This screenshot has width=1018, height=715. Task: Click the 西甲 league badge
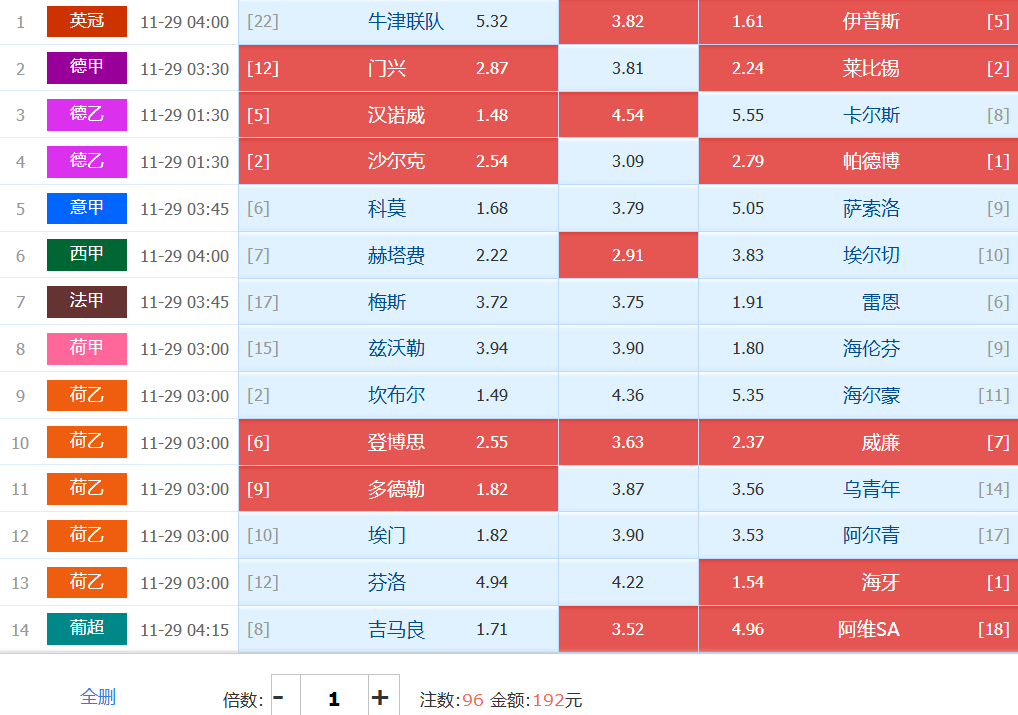(x=87, y=255)
